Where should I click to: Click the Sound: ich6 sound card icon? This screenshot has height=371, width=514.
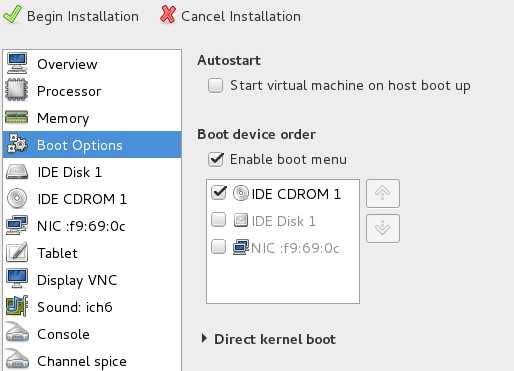[x=17, y=306]
